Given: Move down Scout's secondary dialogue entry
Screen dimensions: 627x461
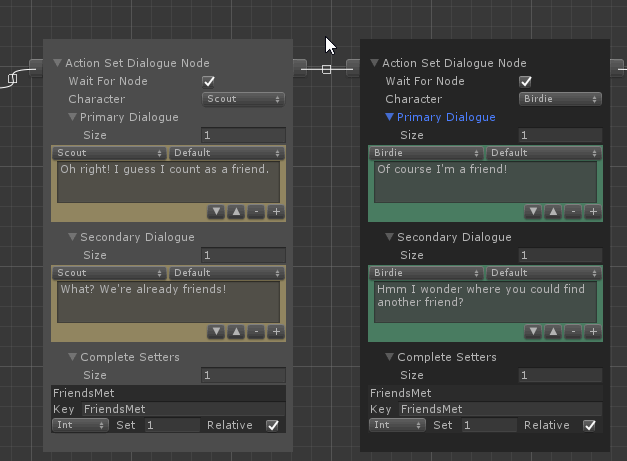Looking at the screenshot, I should point(216,331).
